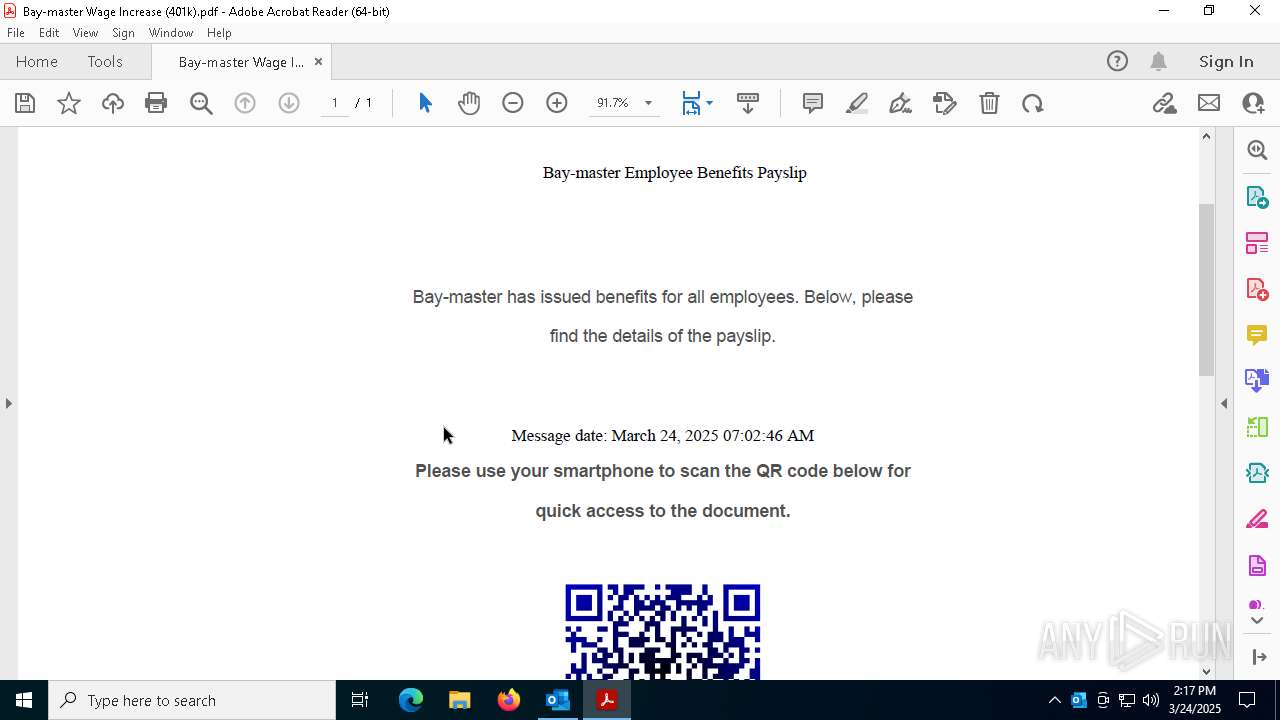This screenshot has height=720, width=1280.
Task: View notifications bell
Action: [x=1158, y=61]
